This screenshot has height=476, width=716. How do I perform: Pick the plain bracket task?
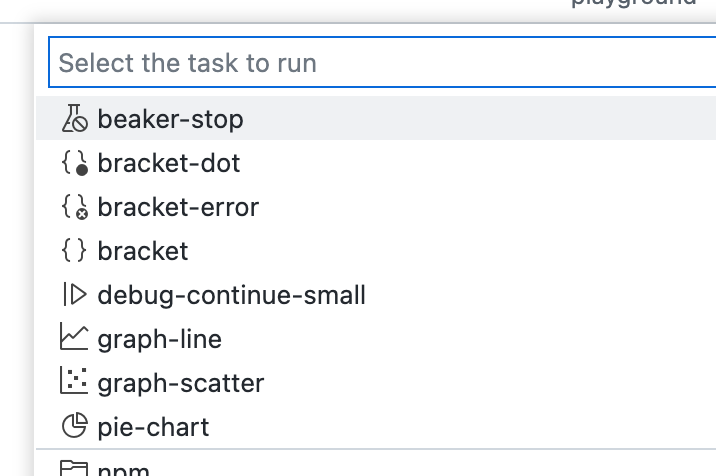pyautogui.click(x=143, y=251)
